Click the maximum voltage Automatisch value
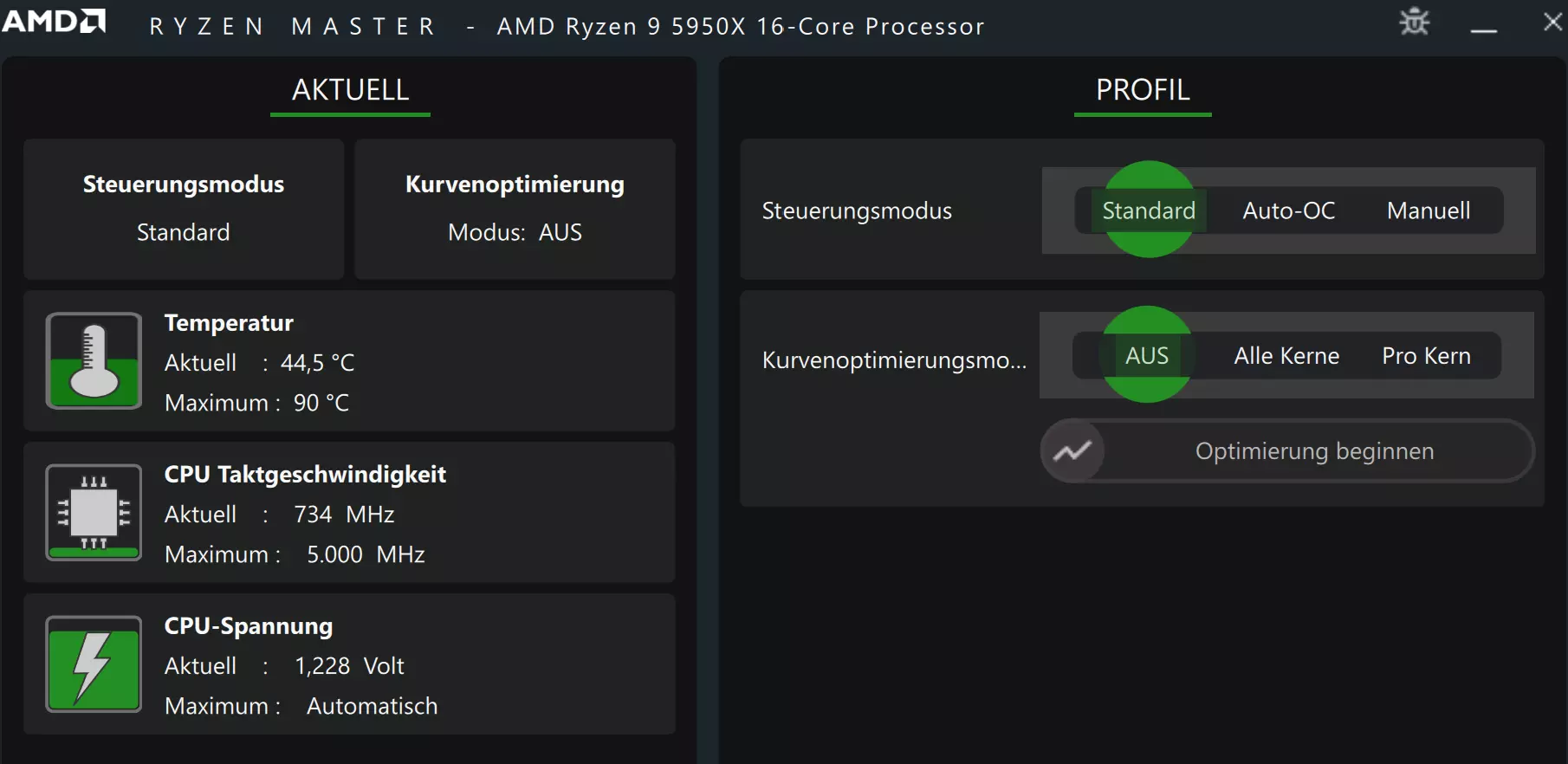Screen dimensions: 1568x764 (x=373, y=706)
